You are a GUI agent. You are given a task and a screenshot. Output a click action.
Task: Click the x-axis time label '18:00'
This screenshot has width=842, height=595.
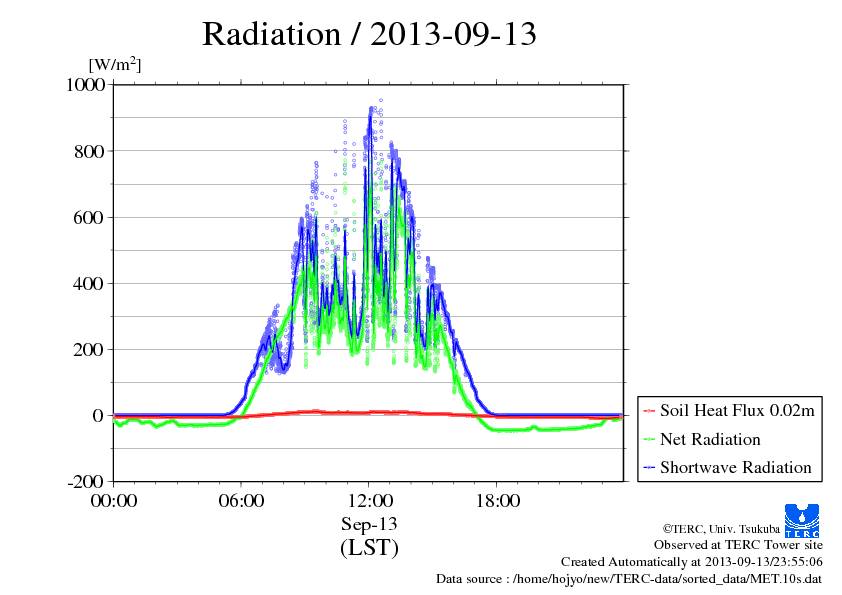coord(497,501)
